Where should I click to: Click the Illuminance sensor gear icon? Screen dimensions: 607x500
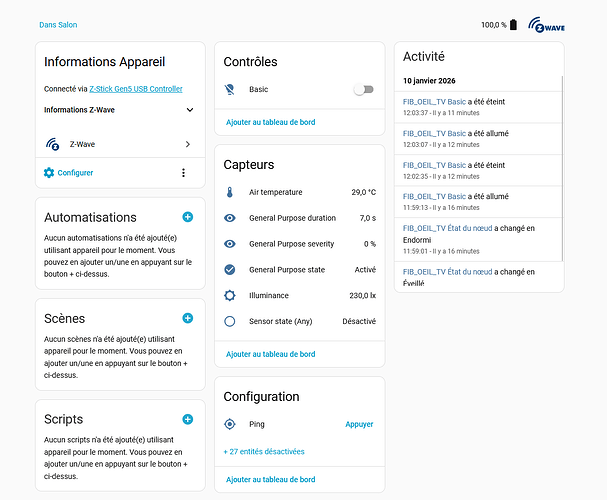[229, 296]
